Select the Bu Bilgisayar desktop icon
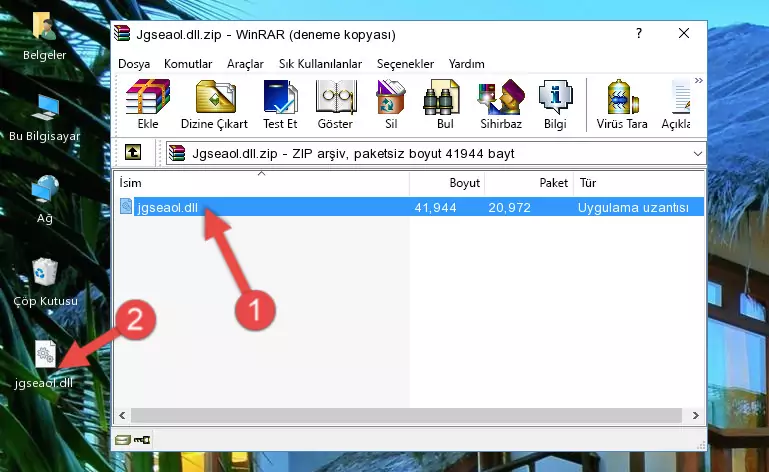This screenshot has width=769, height=472. pos(45,118)
